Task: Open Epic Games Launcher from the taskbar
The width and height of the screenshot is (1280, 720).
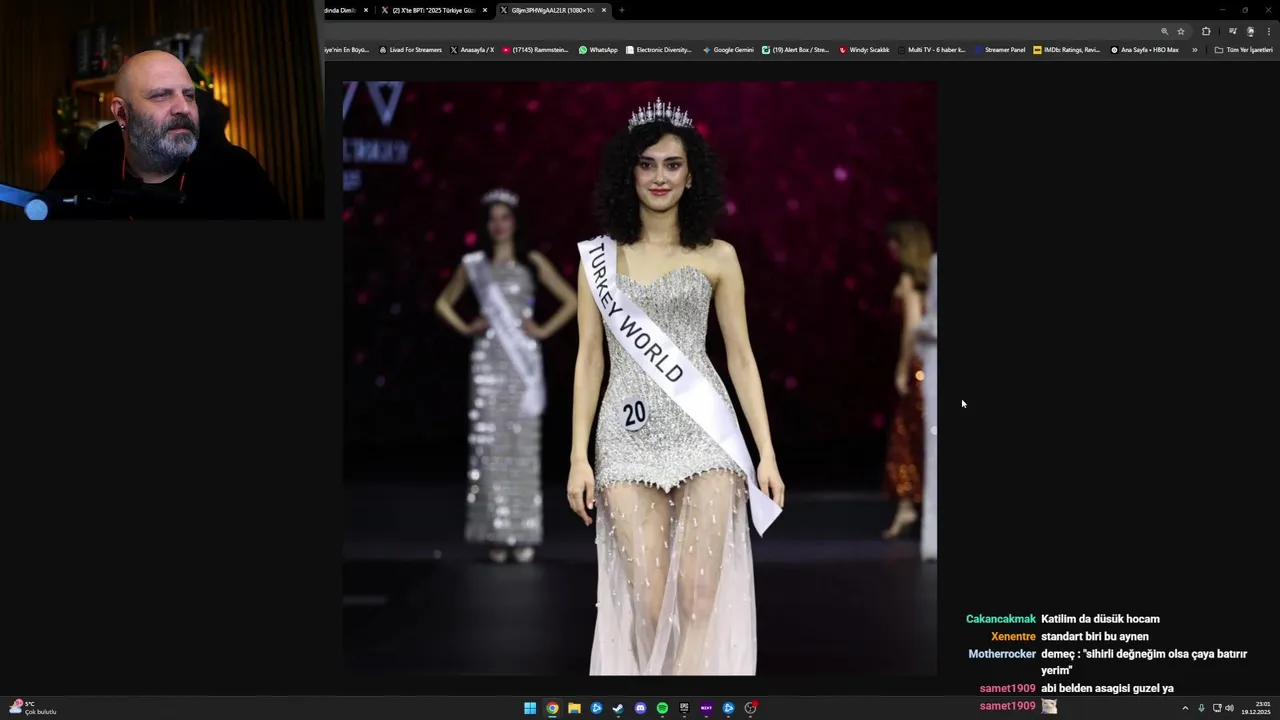Action: tap(684, 708)
